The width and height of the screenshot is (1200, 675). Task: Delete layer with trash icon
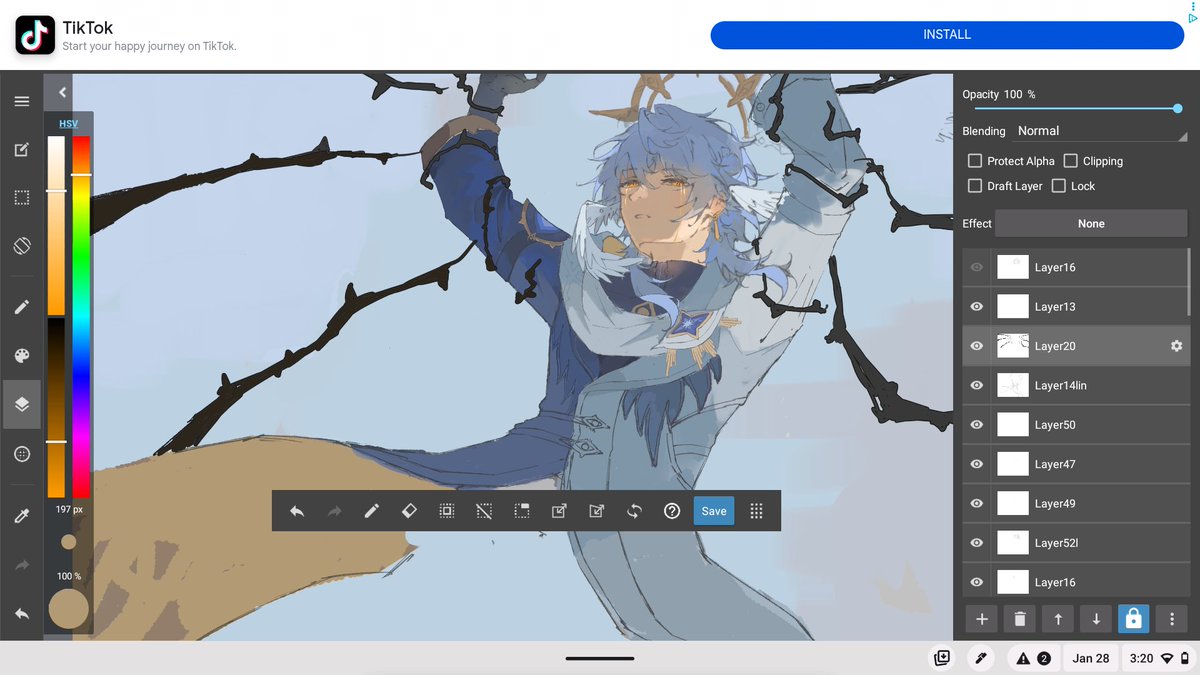click(x=1020, y=619)
